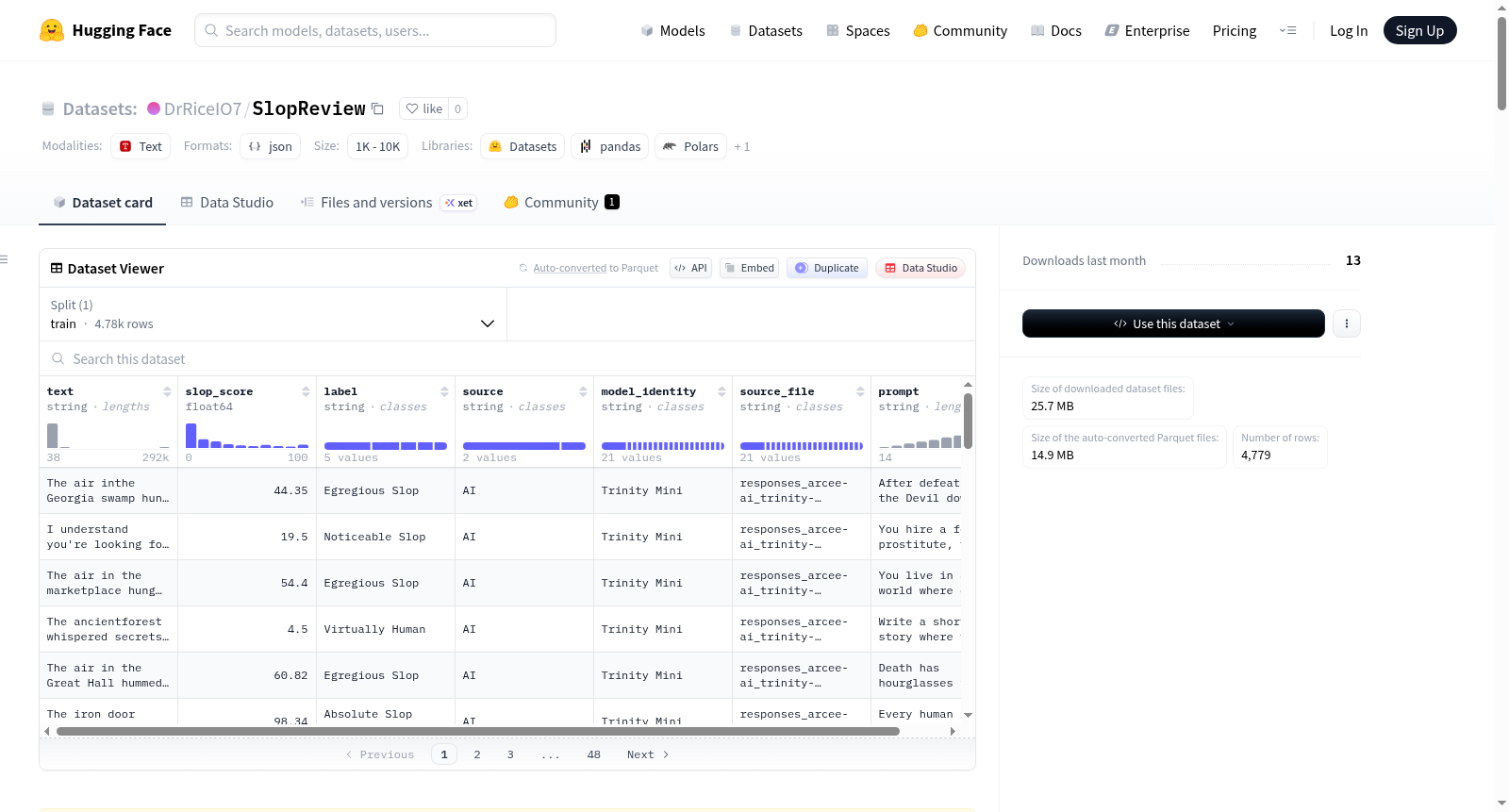Click the Dataset Viewer table icon

point(57,269)
